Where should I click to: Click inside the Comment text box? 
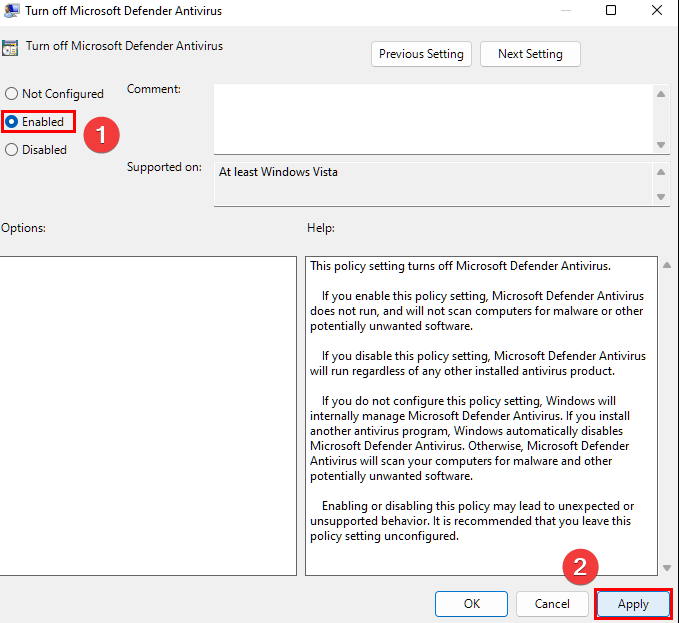(433, 119)
